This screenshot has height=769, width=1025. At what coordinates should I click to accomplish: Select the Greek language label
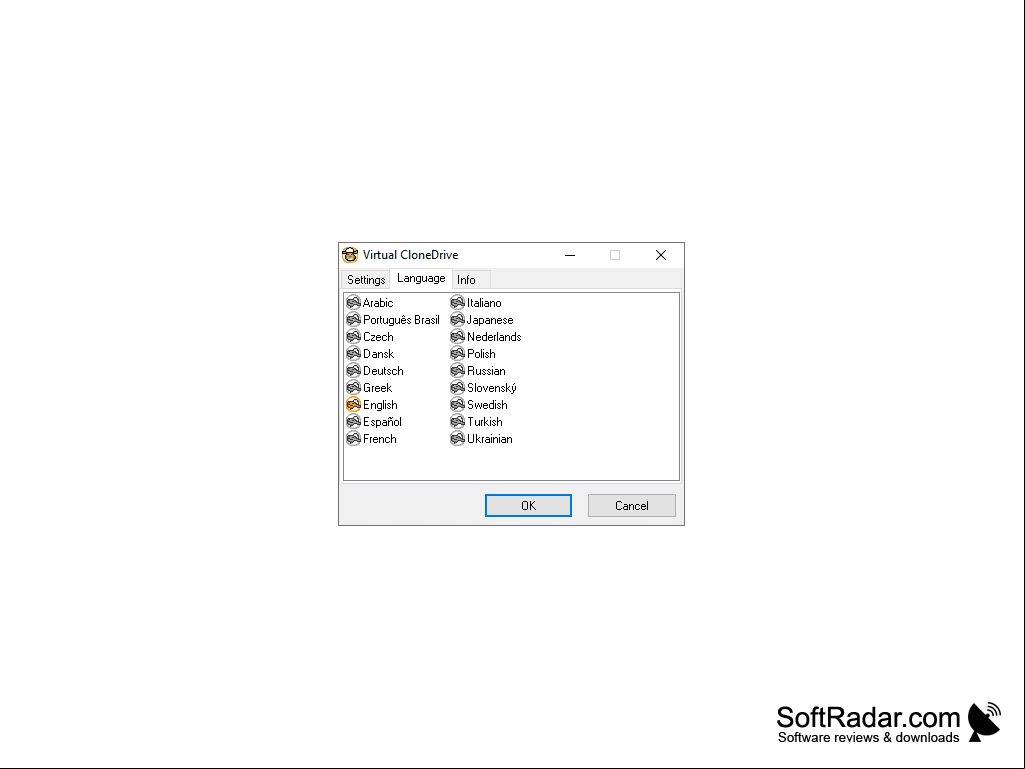click(x=377, y=388)
